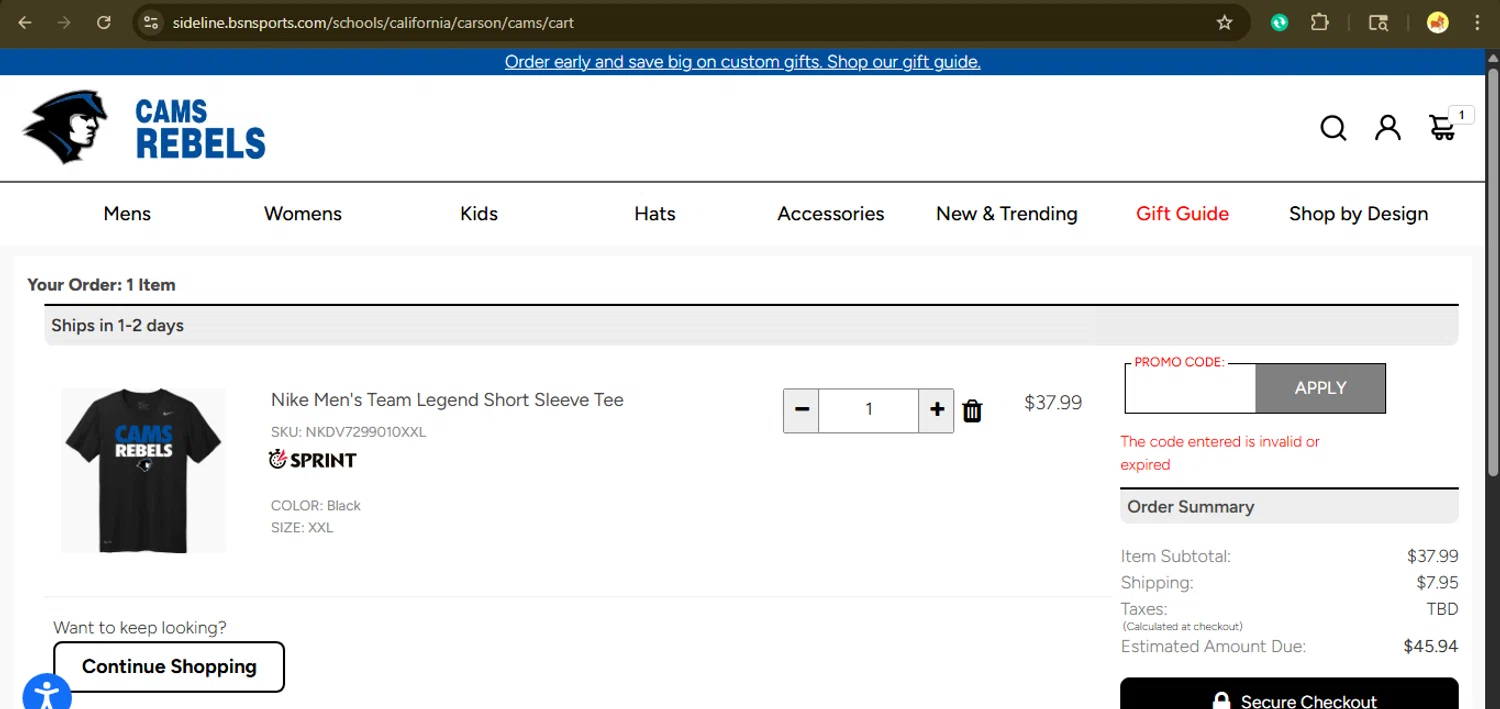1500x709 pixels.
Task: Click the black Nike tee thumbnail
Action: (143, 471)
